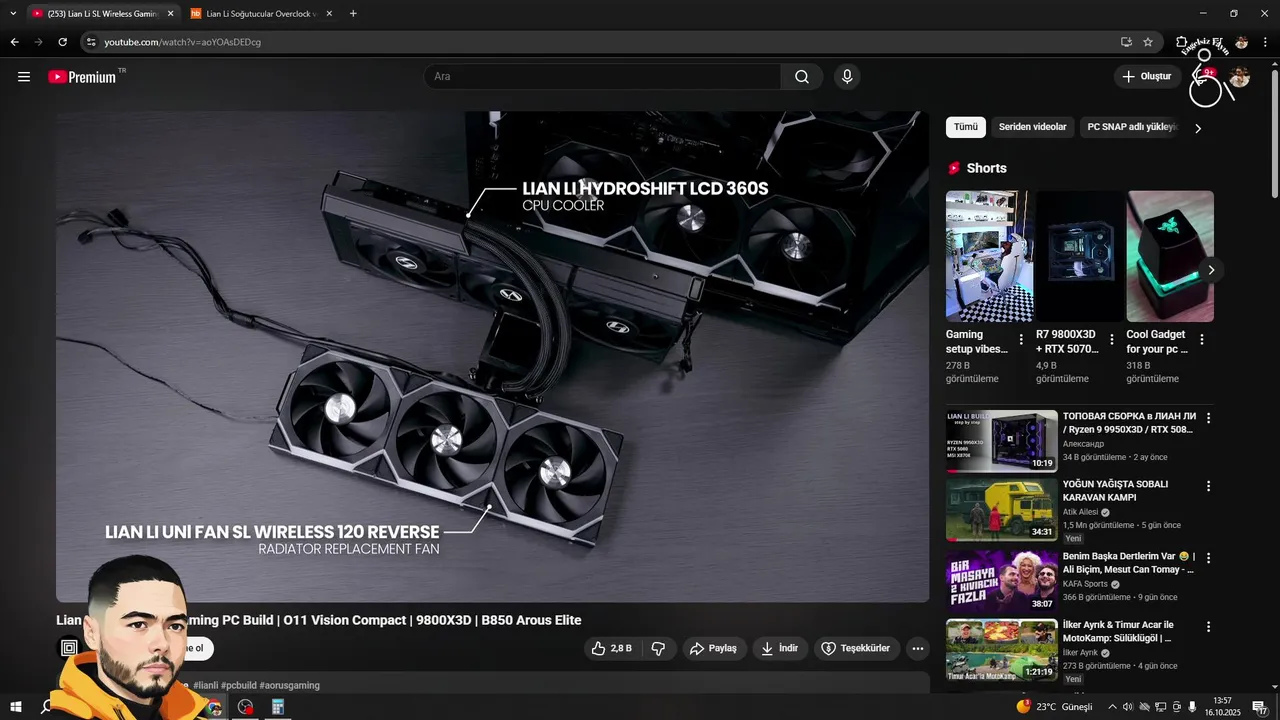View site information icon in address bar
The image size is (1280, 720).
point(91,42)
